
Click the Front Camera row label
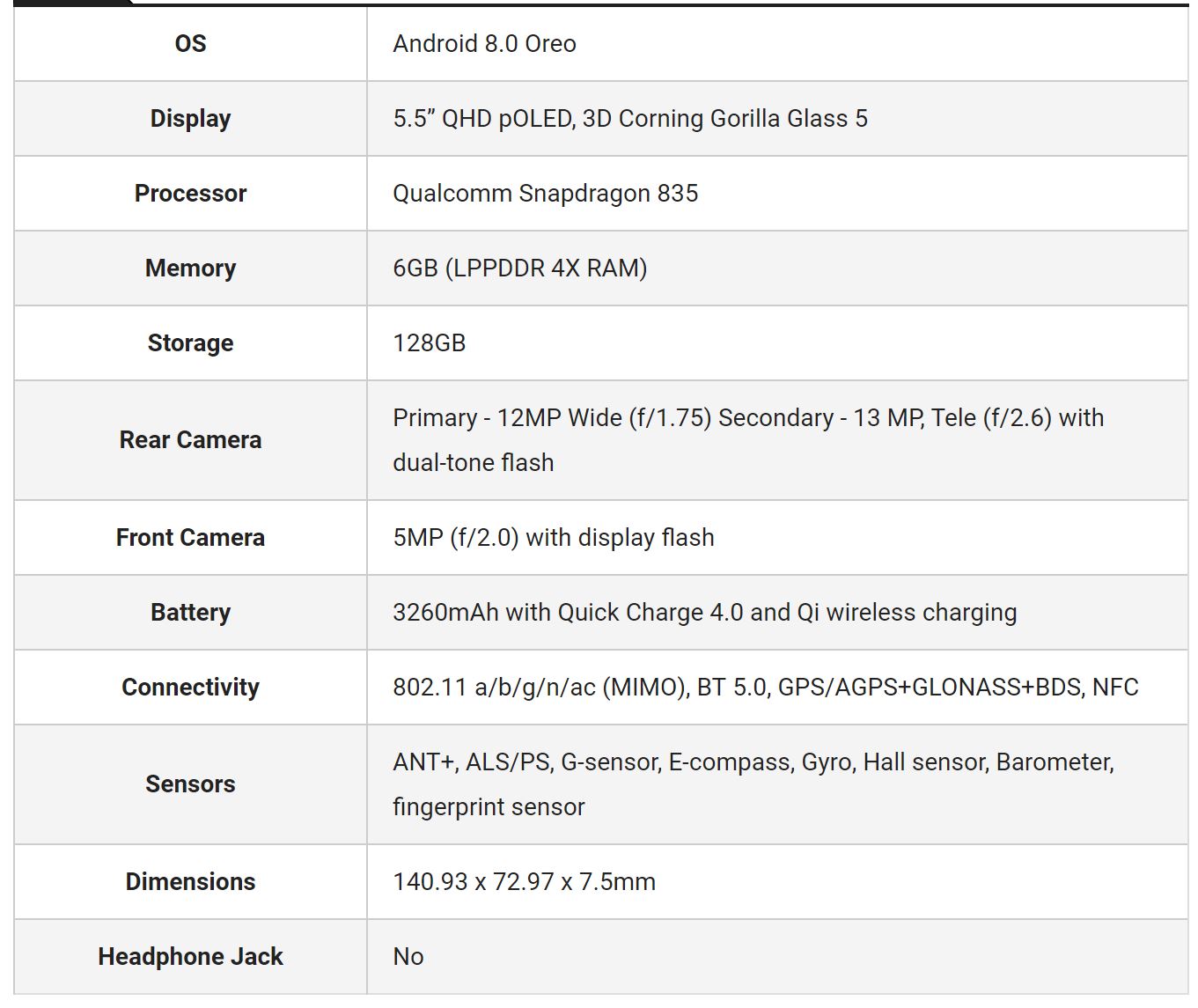point(190,537)
